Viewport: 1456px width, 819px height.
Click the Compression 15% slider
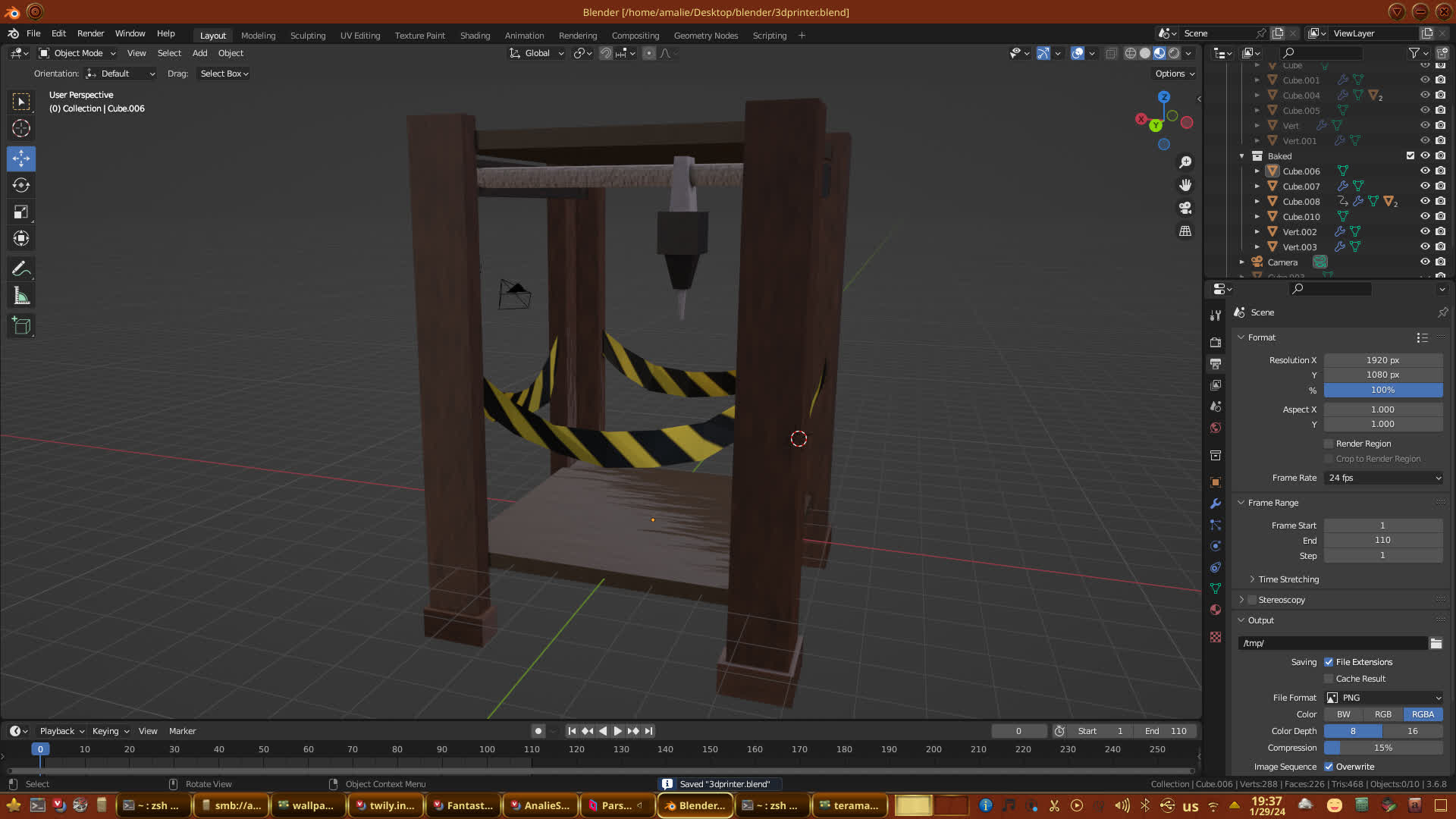tap(1383, 748)
